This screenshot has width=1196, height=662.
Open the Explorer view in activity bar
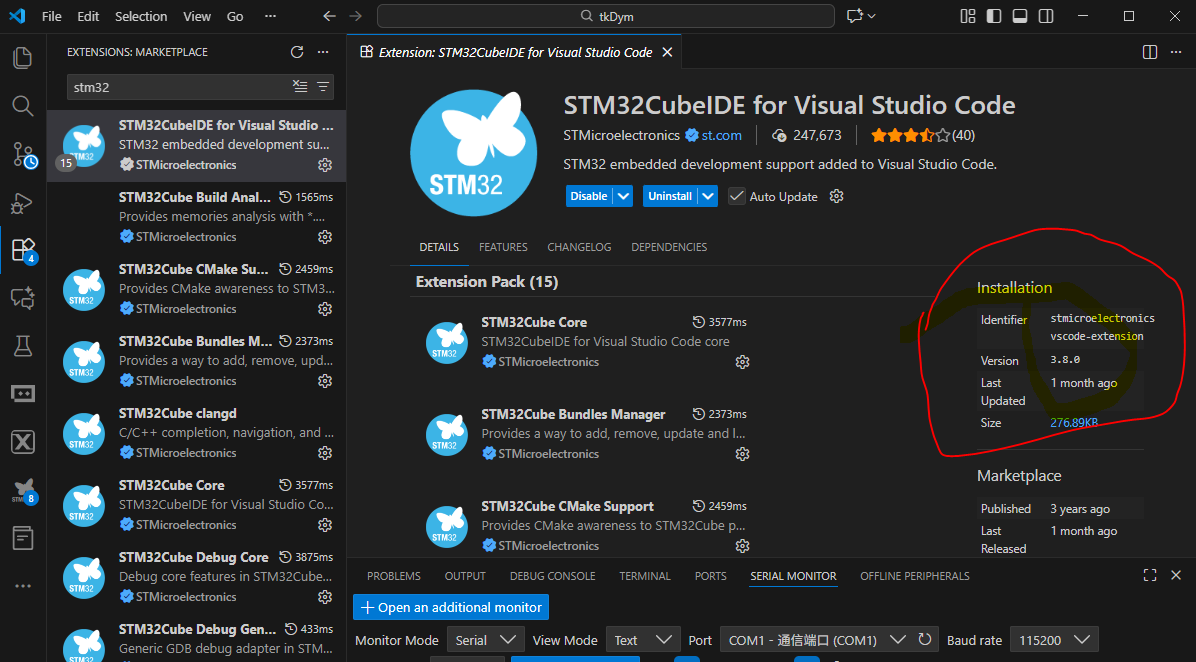pyautogui.click(x=22, y=57)
